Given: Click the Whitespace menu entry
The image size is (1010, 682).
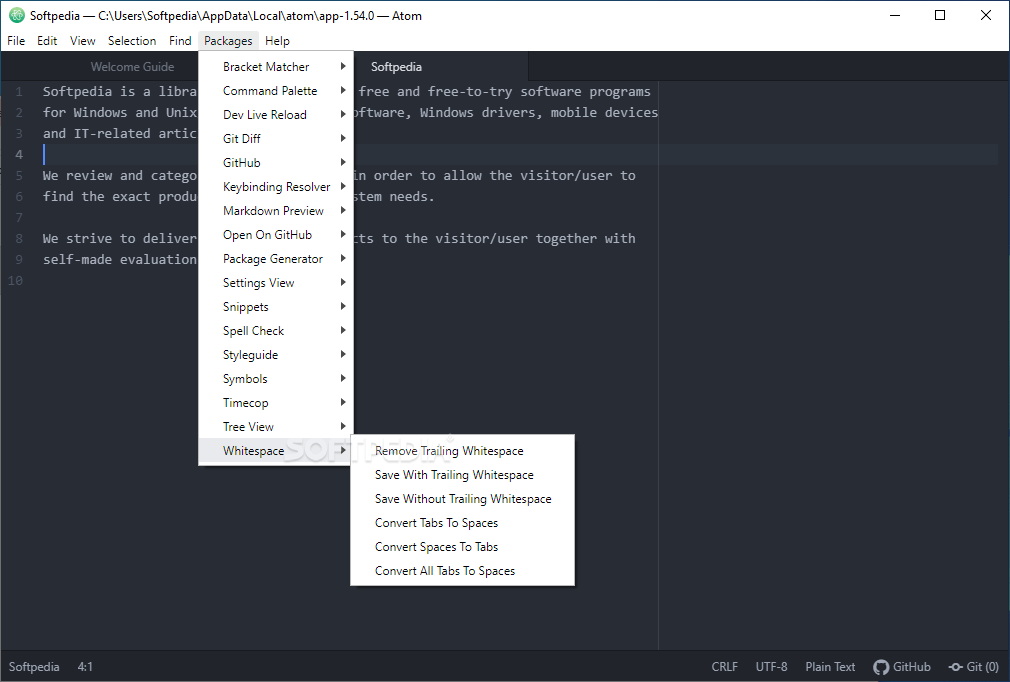Looking at the screenshot, I should click(x=276, y=451).
